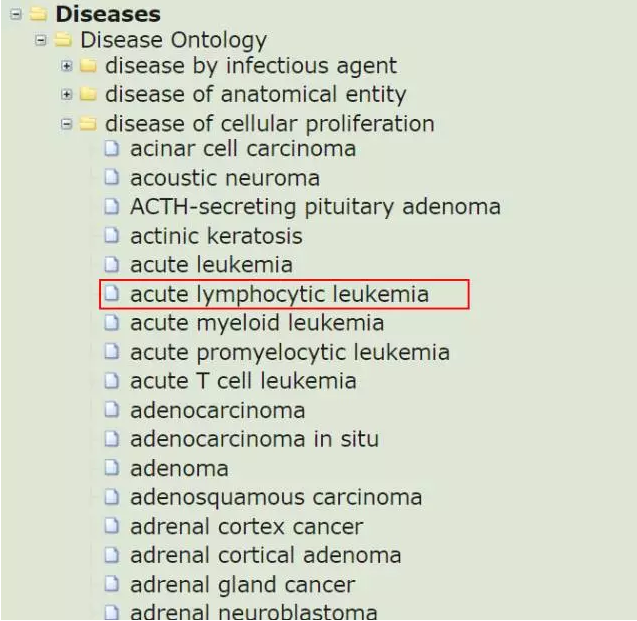Collapse disease of cellular proliferation node
637x621 pixels.
click(x=66, y=124)
